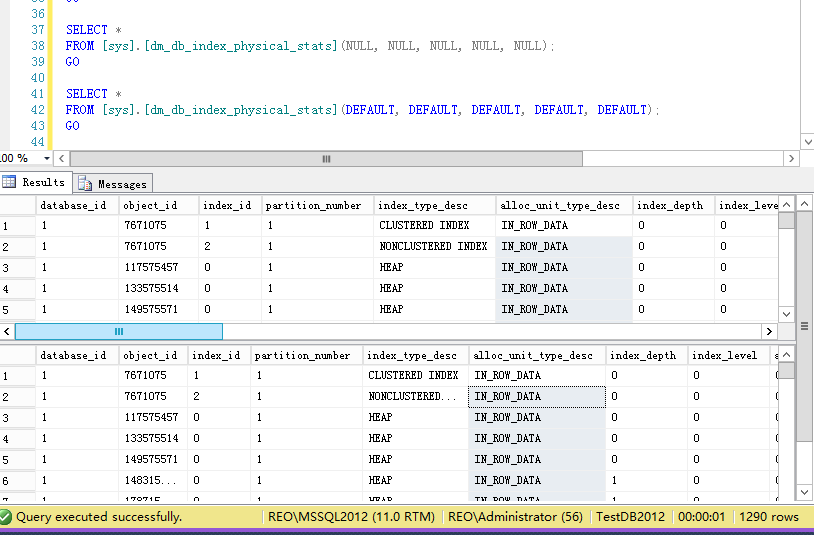This screenshot has width=814, height=535.
Task: Click first result grid scroll-left arrow
Action: 7,332
